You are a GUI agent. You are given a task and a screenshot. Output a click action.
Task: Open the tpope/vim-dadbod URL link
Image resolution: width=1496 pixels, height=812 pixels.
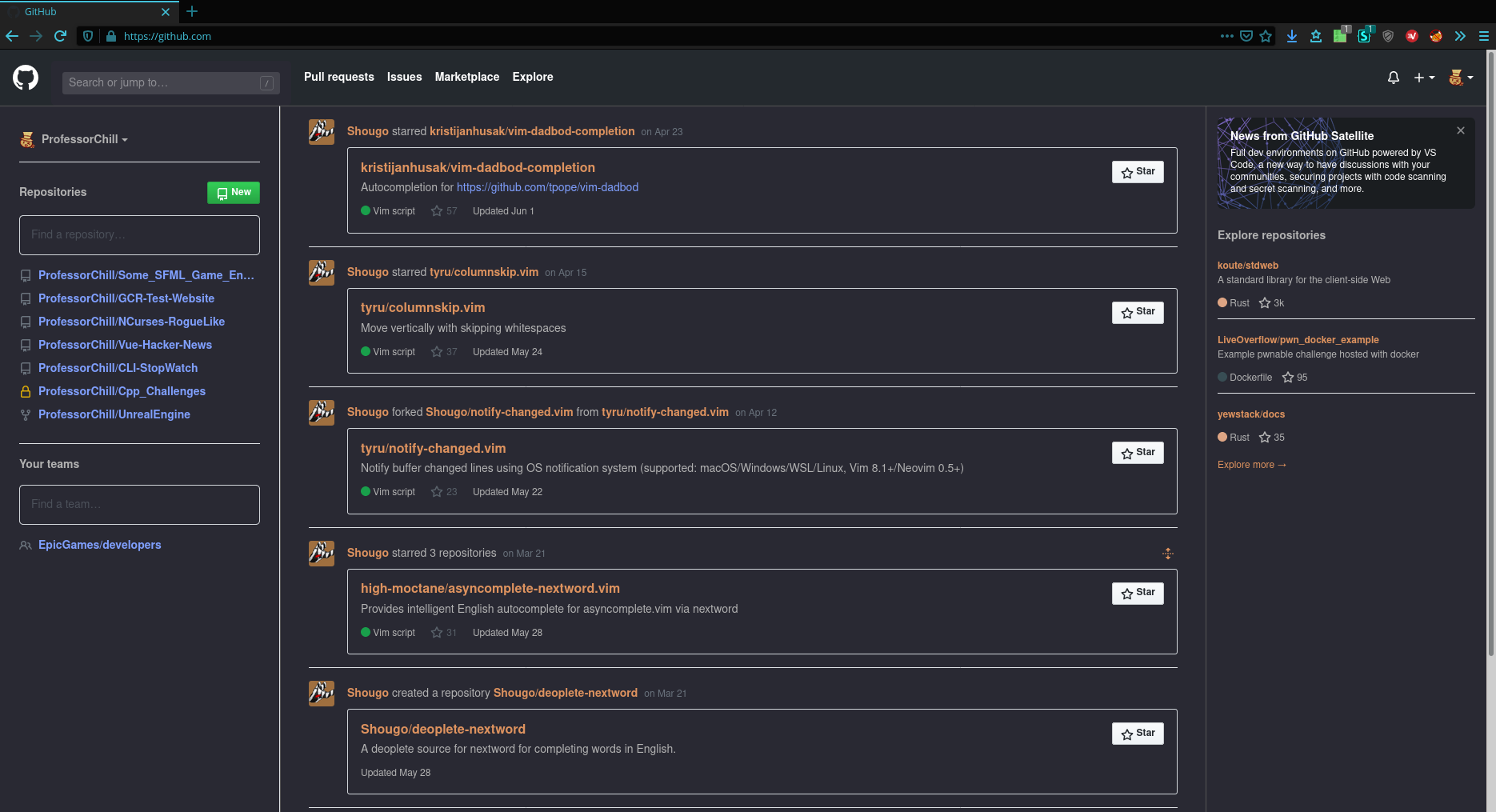(547, 187)
